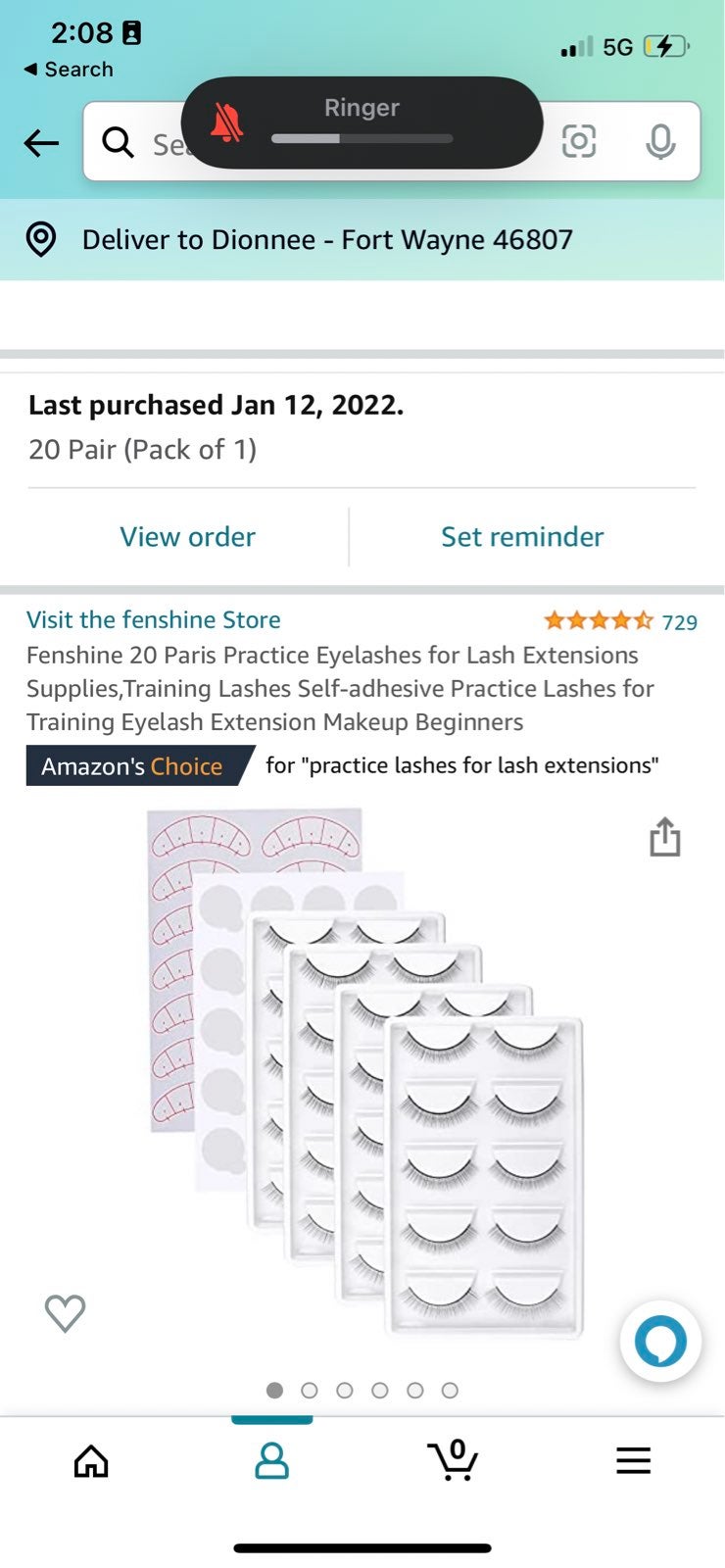Tap the back arrow icon

pyautogui.click(x=41, y=143)
